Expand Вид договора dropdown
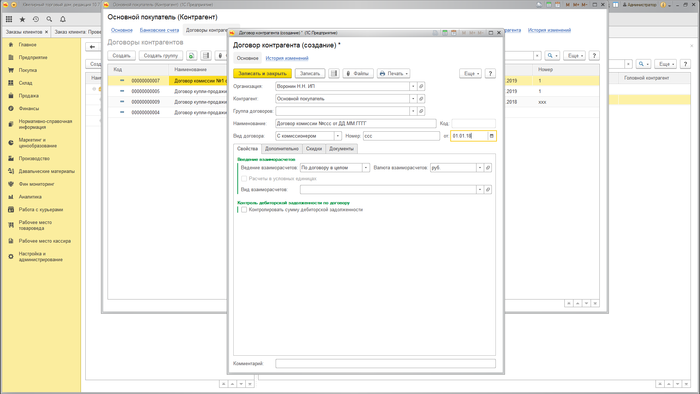Viewport: 700px width, 394px height. click(x=338, y=136)
